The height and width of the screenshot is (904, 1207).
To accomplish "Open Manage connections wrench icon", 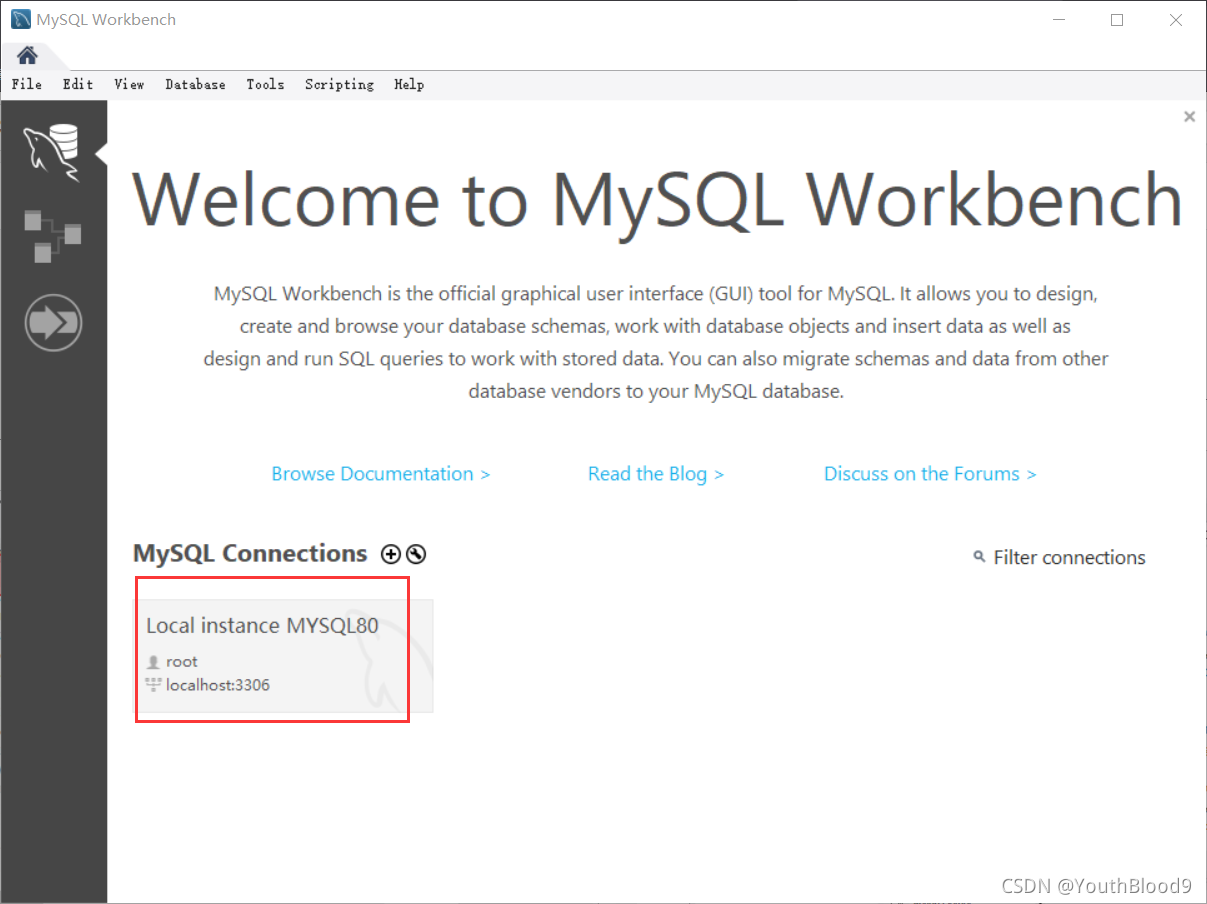I will pos(416,554).
